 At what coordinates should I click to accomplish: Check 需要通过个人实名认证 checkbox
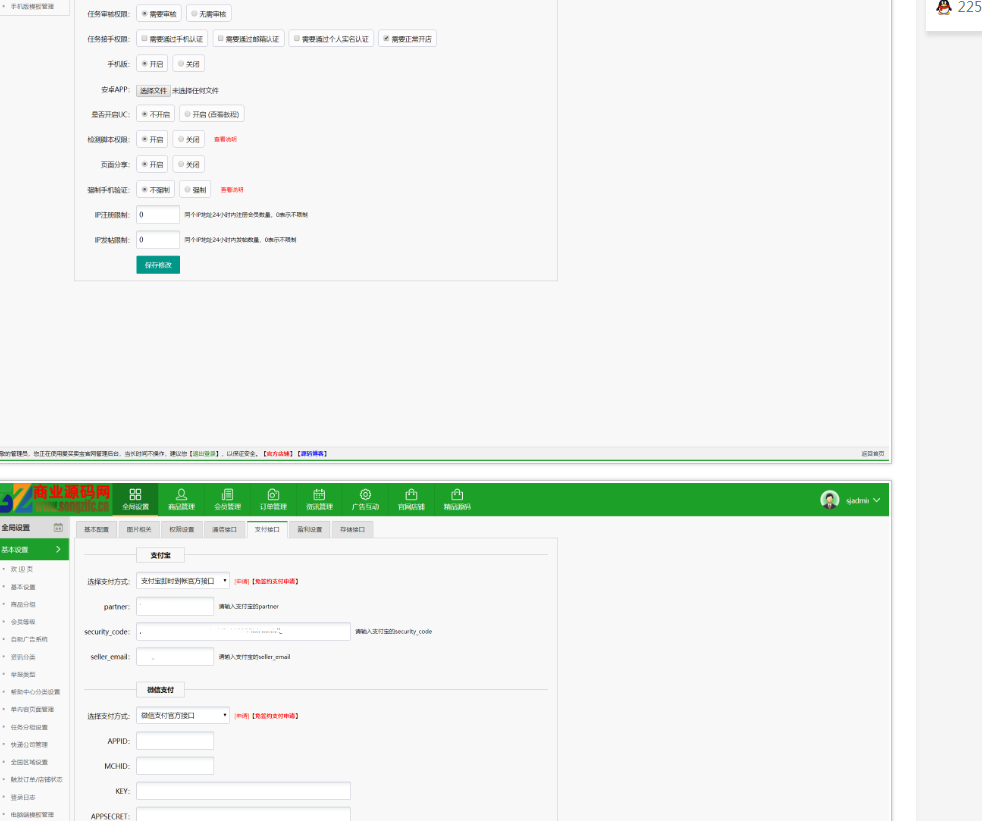(297, 39)
